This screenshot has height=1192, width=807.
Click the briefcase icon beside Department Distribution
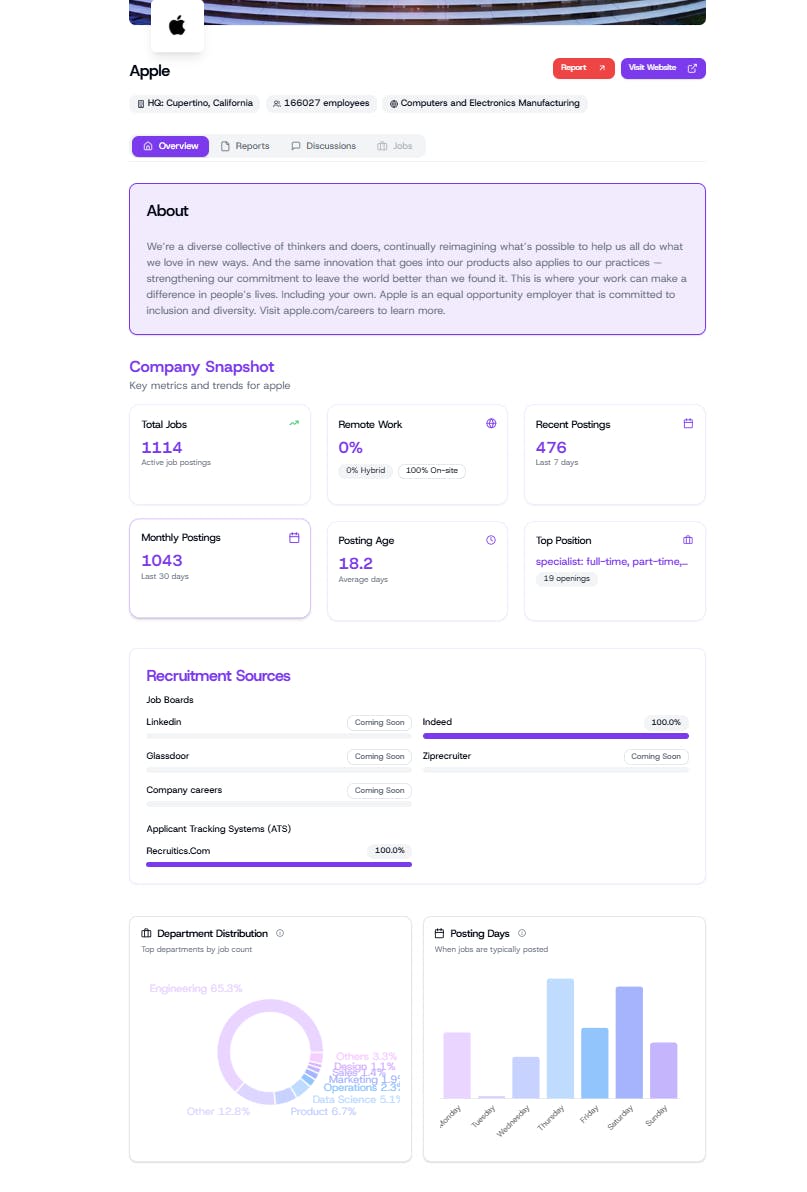[x=147, y=934]
